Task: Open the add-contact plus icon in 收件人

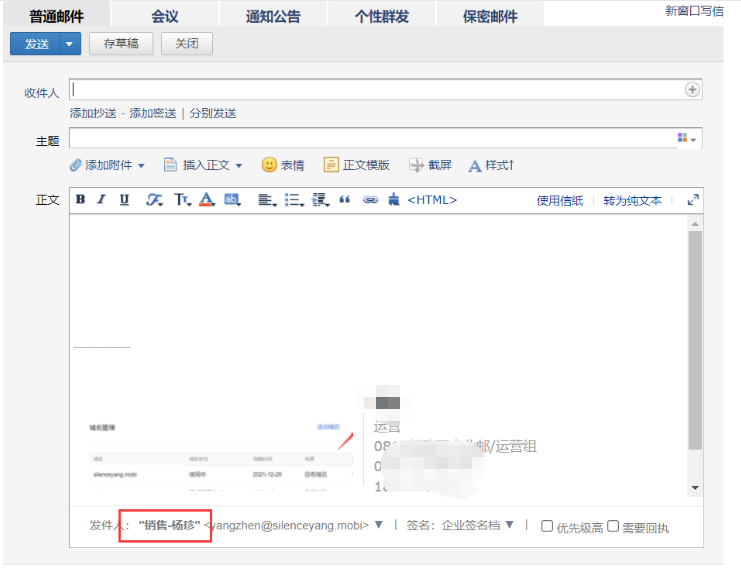Action: pyautogui.click(x=692, y=90)
